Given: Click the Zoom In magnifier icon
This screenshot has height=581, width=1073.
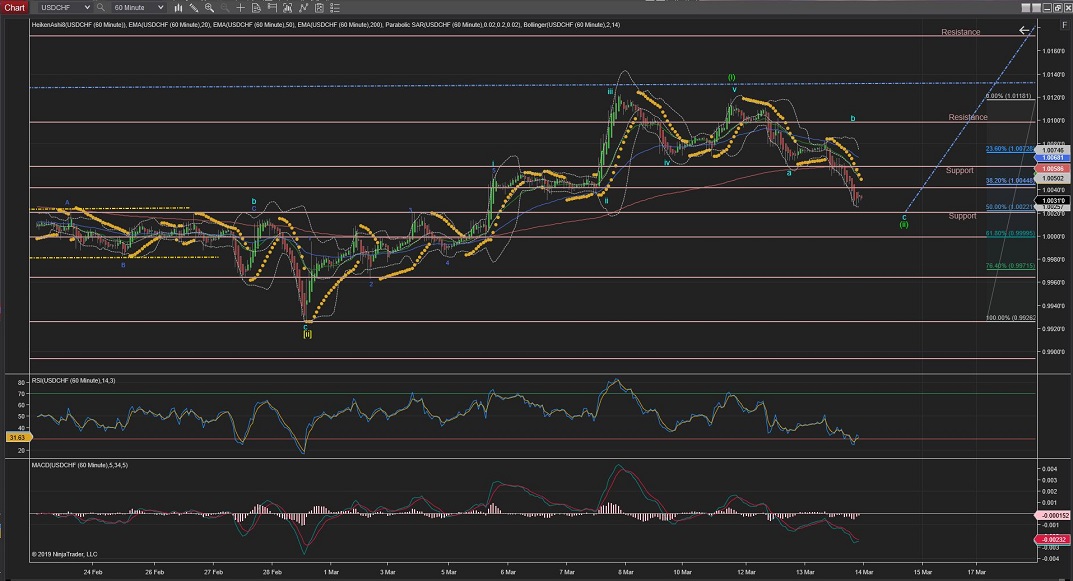Looking at the screenshot, I should (209, 8).
